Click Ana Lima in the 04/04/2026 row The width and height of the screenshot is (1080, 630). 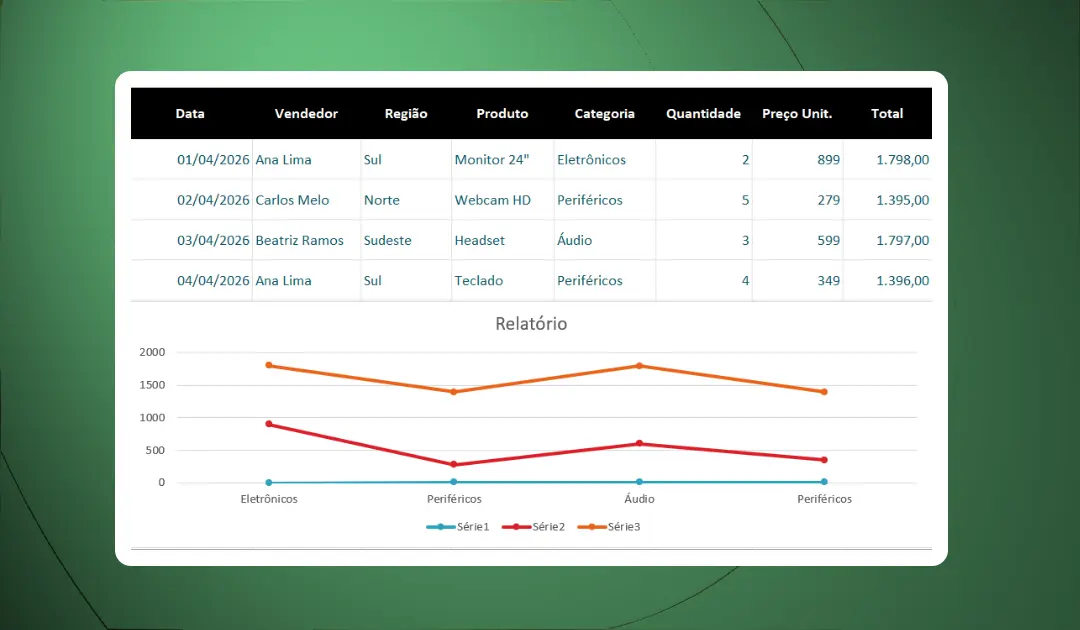pyautogui.click(x=283, y=281)
